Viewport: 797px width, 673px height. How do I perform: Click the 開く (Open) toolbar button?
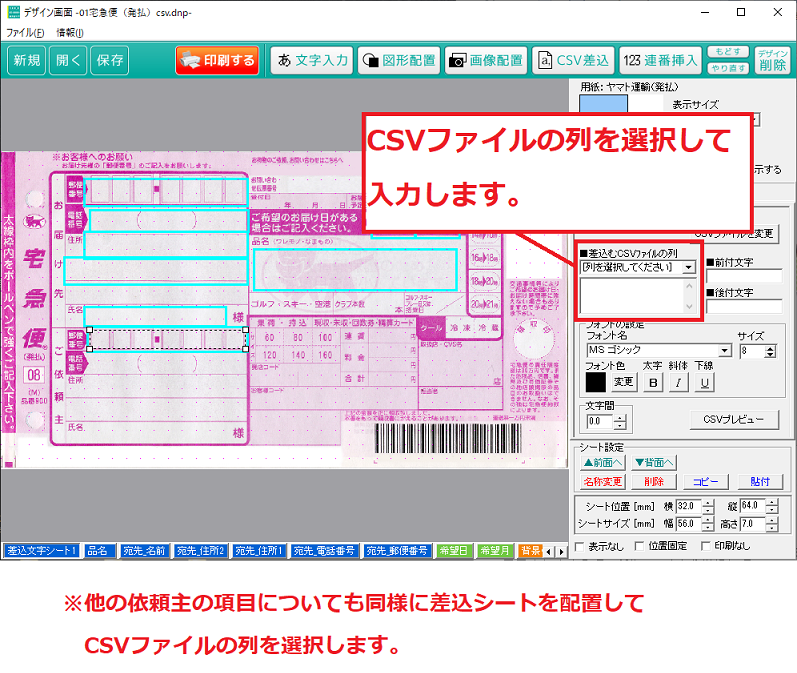[x=68, y=60]
